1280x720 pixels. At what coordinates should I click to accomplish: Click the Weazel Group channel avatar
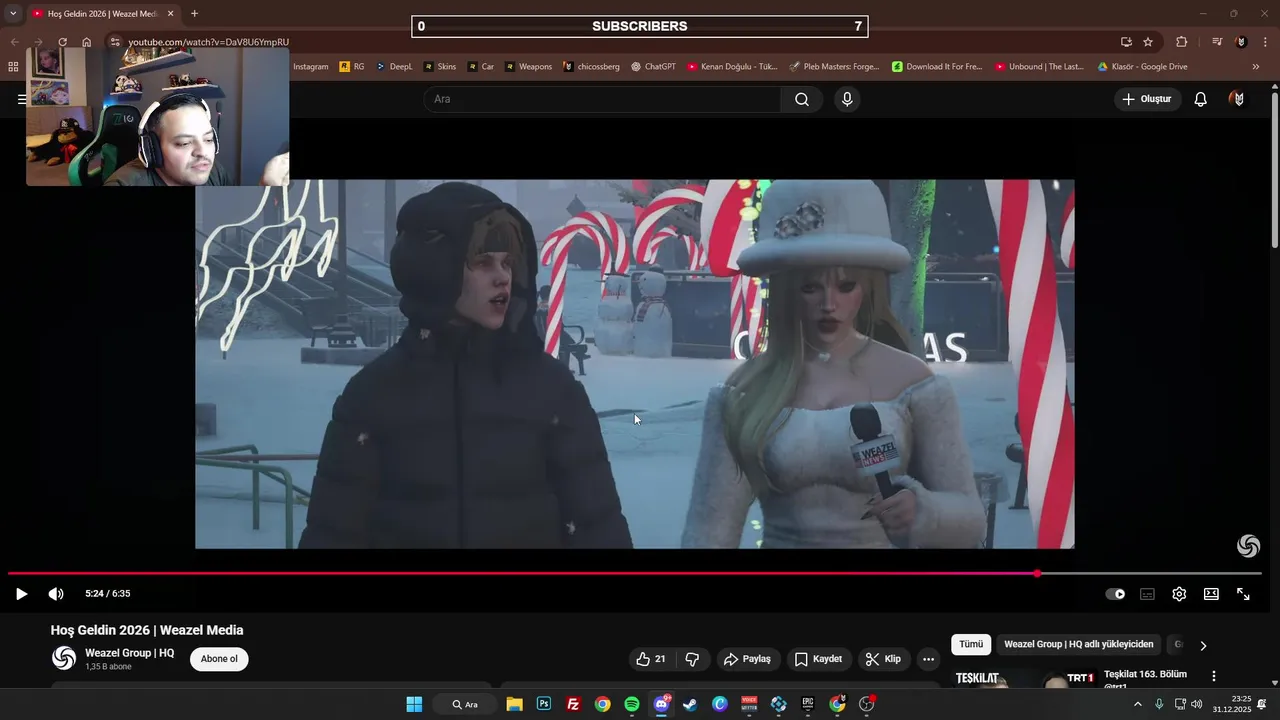pyautogui.click(x=64, y=658)
